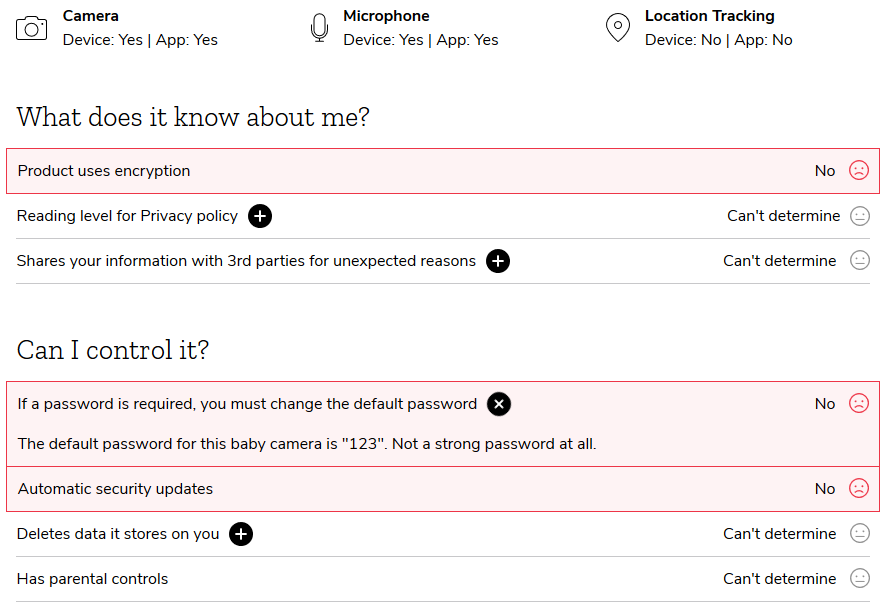Expand Reading level for Privacy policy details

pos(260,216)
